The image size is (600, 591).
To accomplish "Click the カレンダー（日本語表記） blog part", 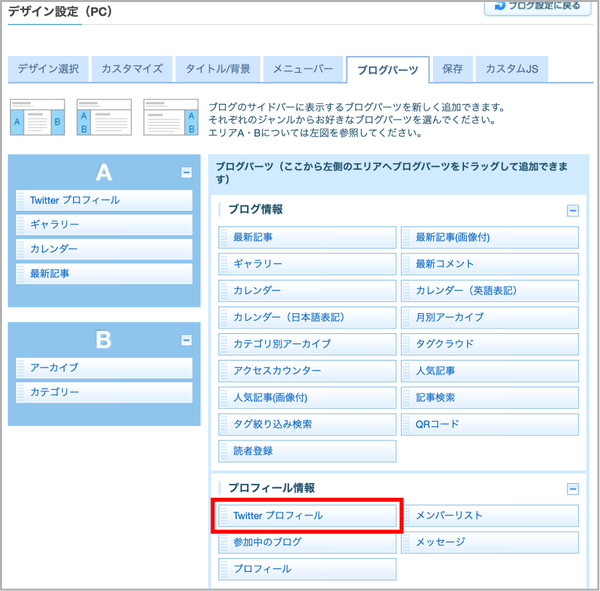I will pyautogui.click(x=307, y=317).
